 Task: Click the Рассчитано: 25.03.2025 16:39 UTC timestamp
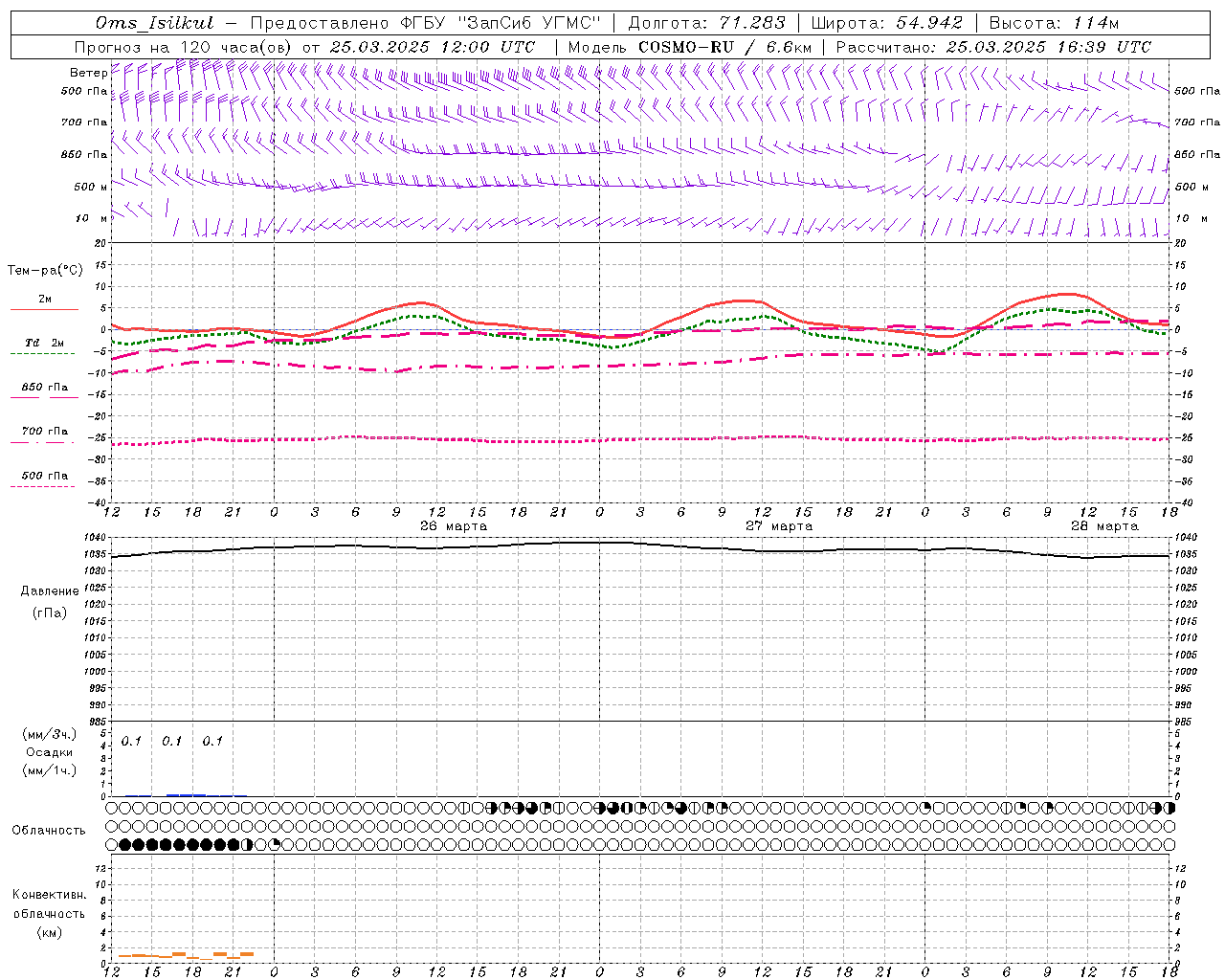coord(992,47)
